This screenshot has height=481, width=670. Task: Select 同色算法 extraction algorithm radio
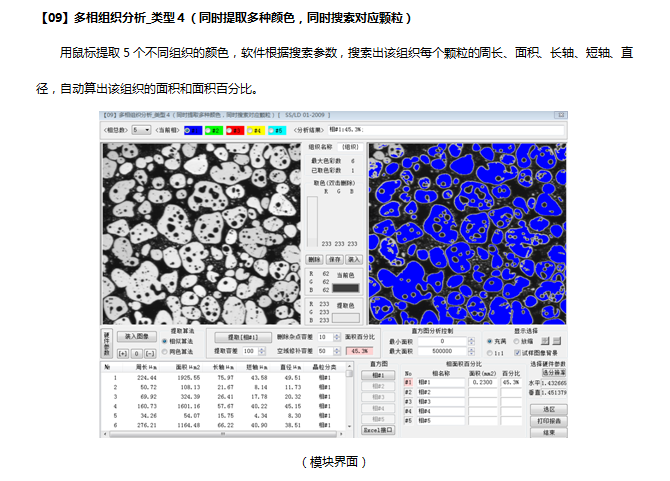click(x=166, y=352)
